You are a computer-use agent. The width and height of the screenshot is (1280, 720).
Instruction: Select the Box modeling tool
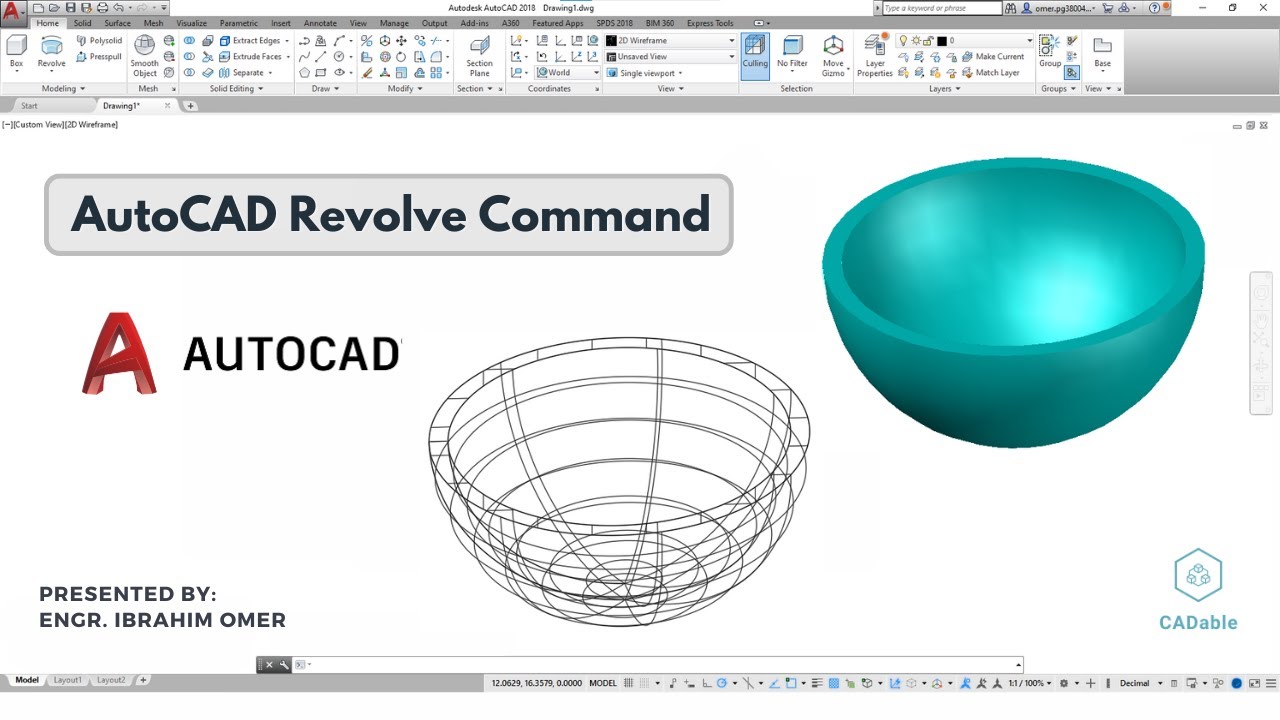click(16, 53)
